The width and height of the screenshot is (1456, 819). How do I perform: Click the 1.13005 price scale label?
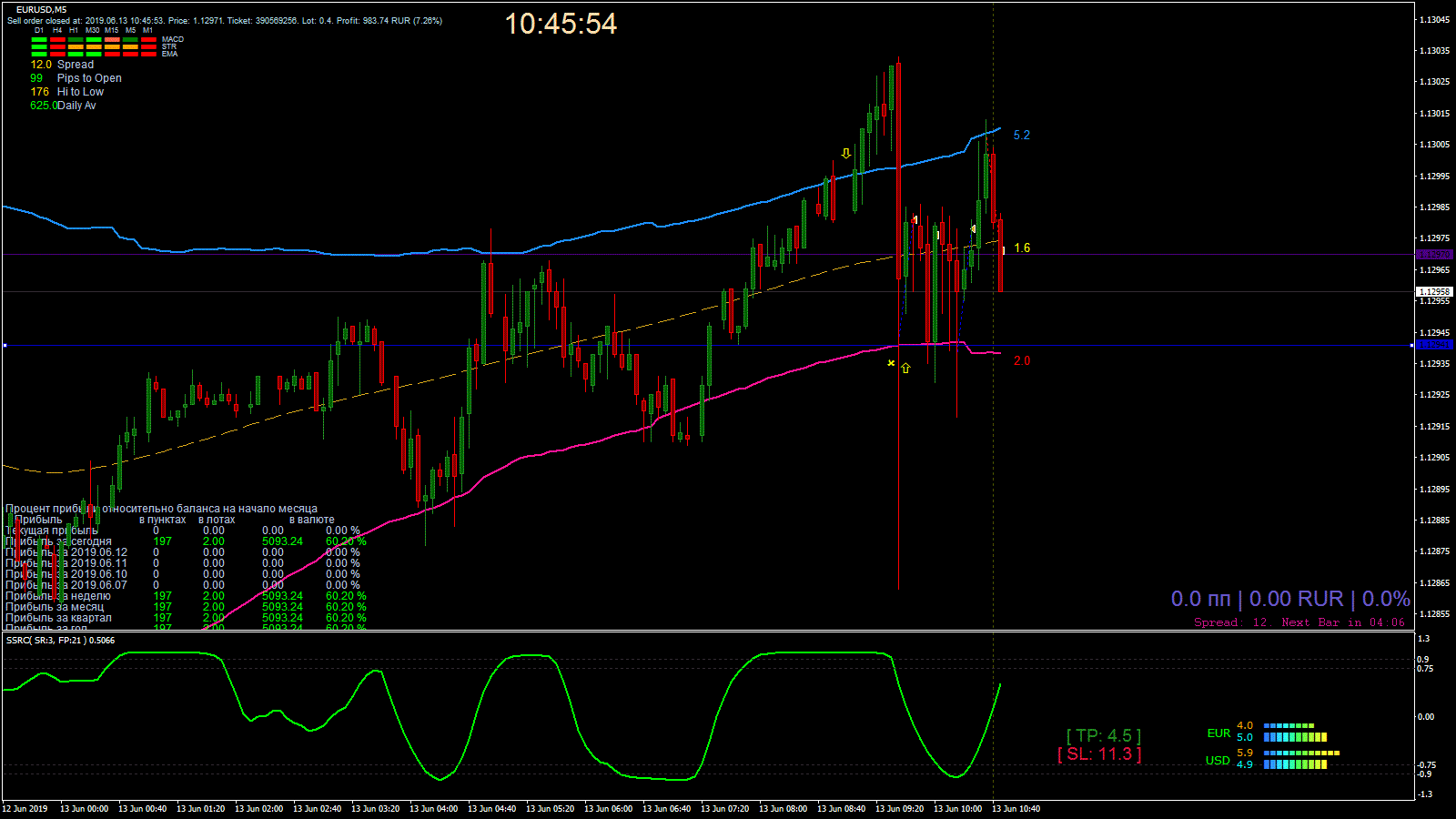(x=1435, y=145)
